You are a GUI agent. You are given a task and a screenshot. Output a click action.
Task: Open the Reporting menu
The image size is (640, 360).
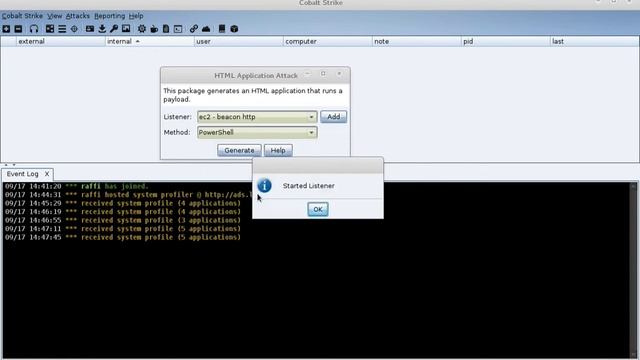pyautogui.click(x=109, y=16)
